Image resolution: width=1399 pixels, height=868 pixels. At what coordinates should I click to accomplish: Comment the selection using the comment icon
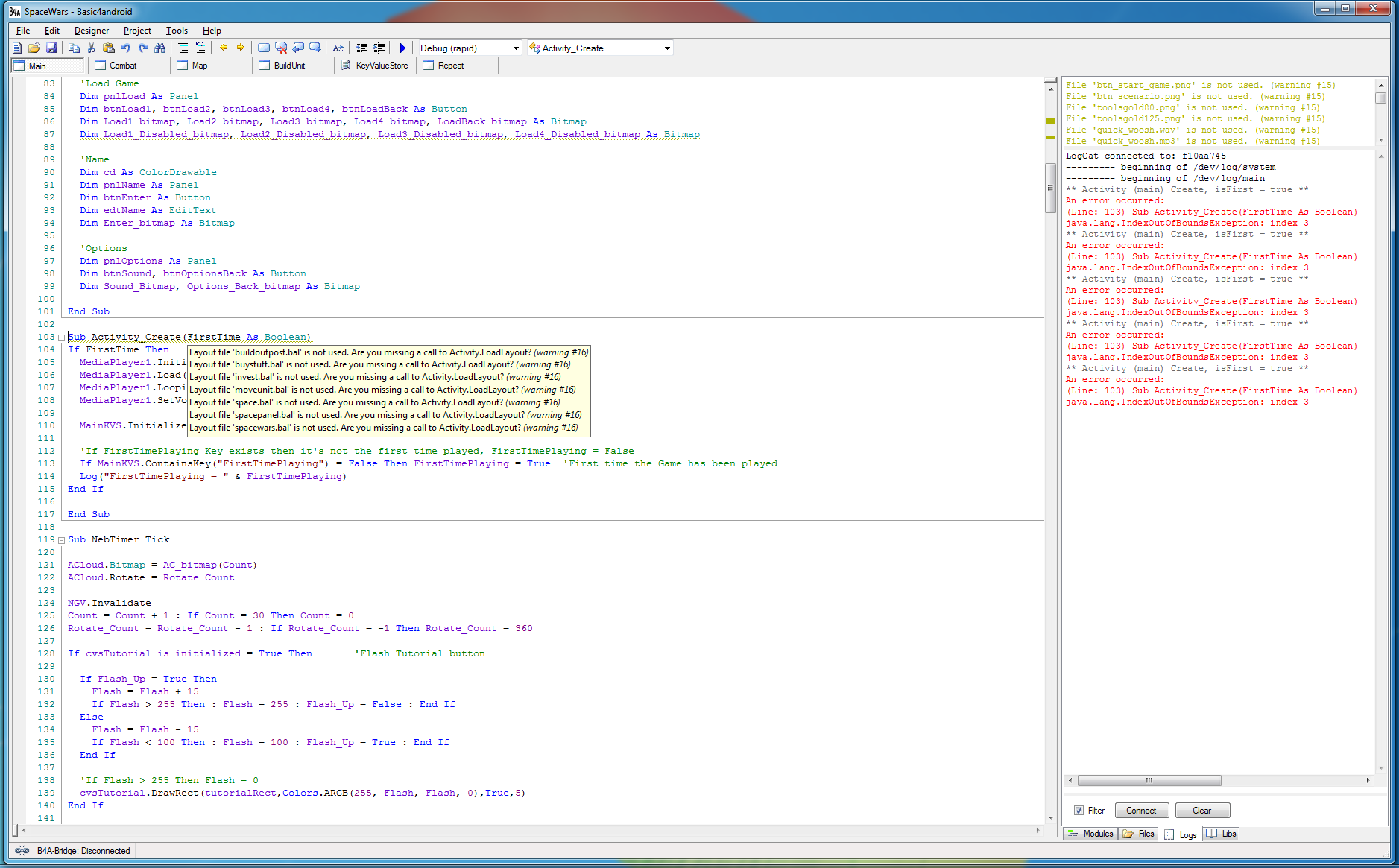coord(183,48)
